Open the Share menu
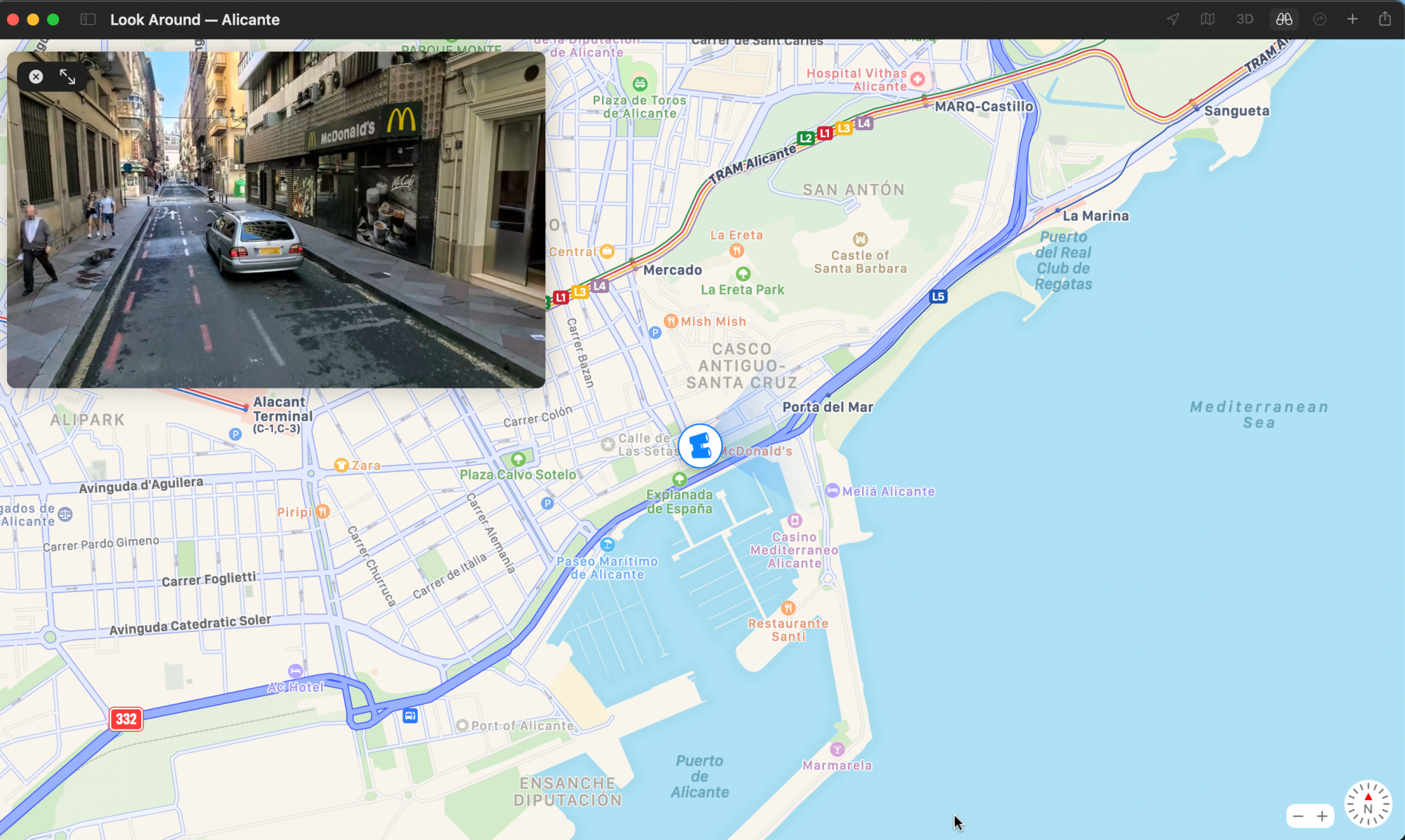Screen dimensions: 1405x840 (x=1385, y=20)
